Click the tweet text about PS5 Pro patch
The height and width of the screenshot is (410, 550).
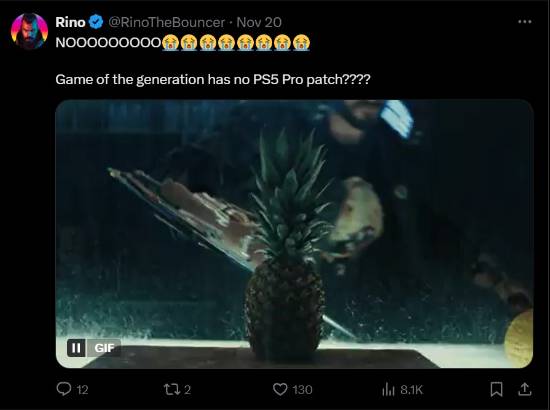[x=213, y=79]
